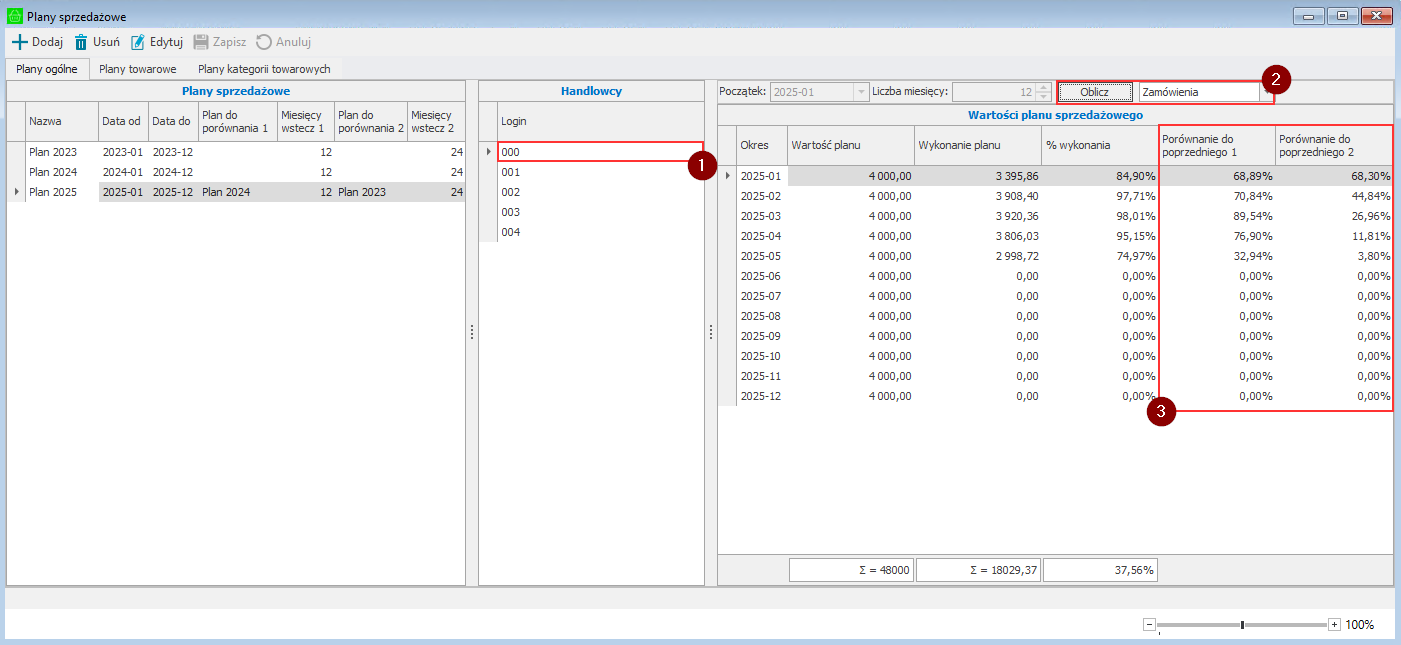This screenshot has width=1401, height=645.
Task: Open Plany kategorii towarowych tab
Action: pos(264,69)
